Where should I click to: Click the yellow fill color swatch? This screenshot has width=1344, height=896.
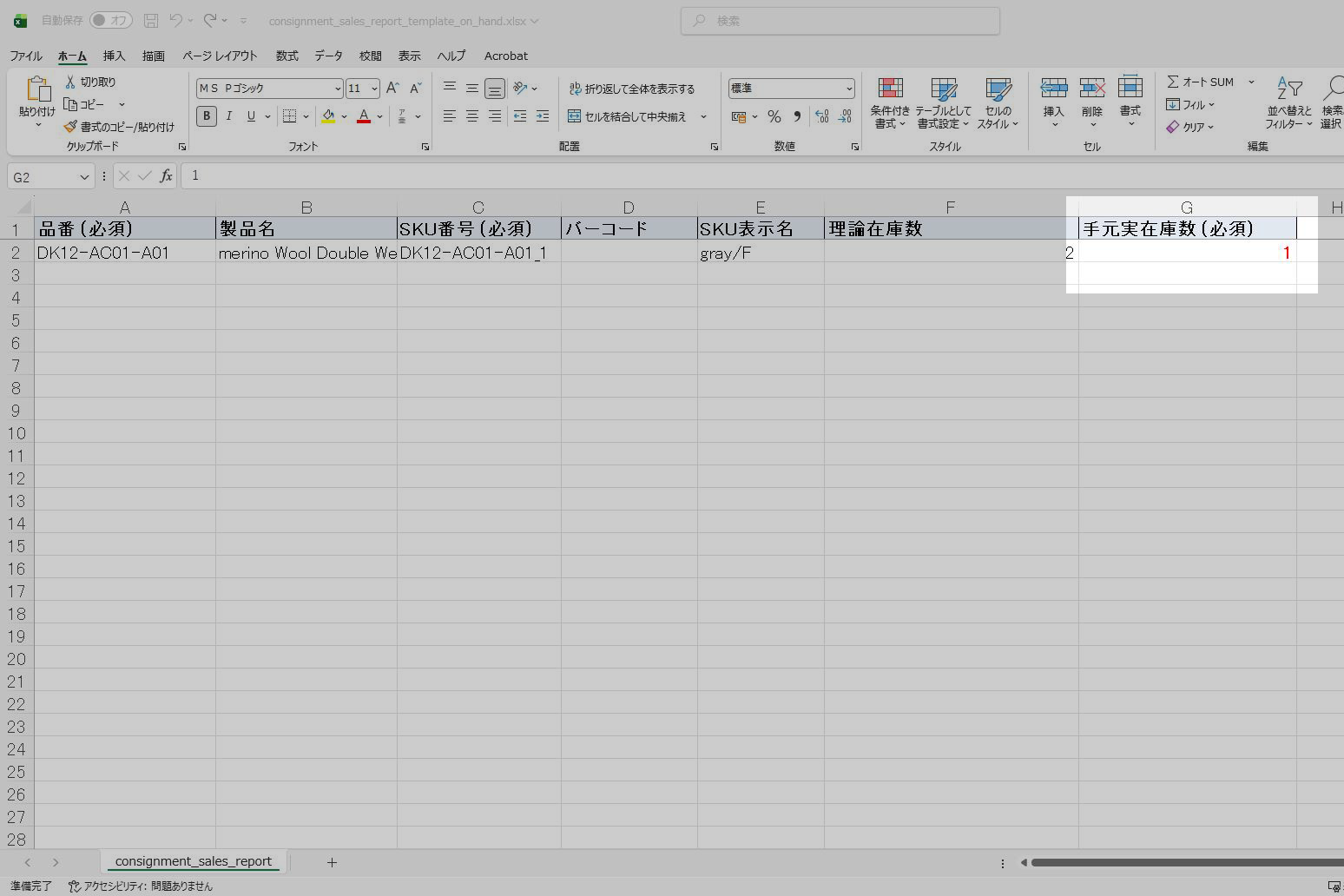[x=328, y=116]
